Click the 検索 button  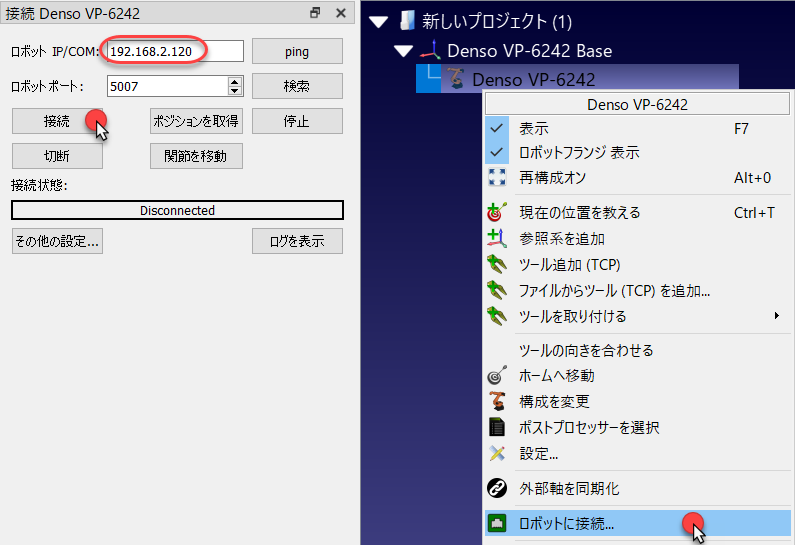click(x=297, y=86)
